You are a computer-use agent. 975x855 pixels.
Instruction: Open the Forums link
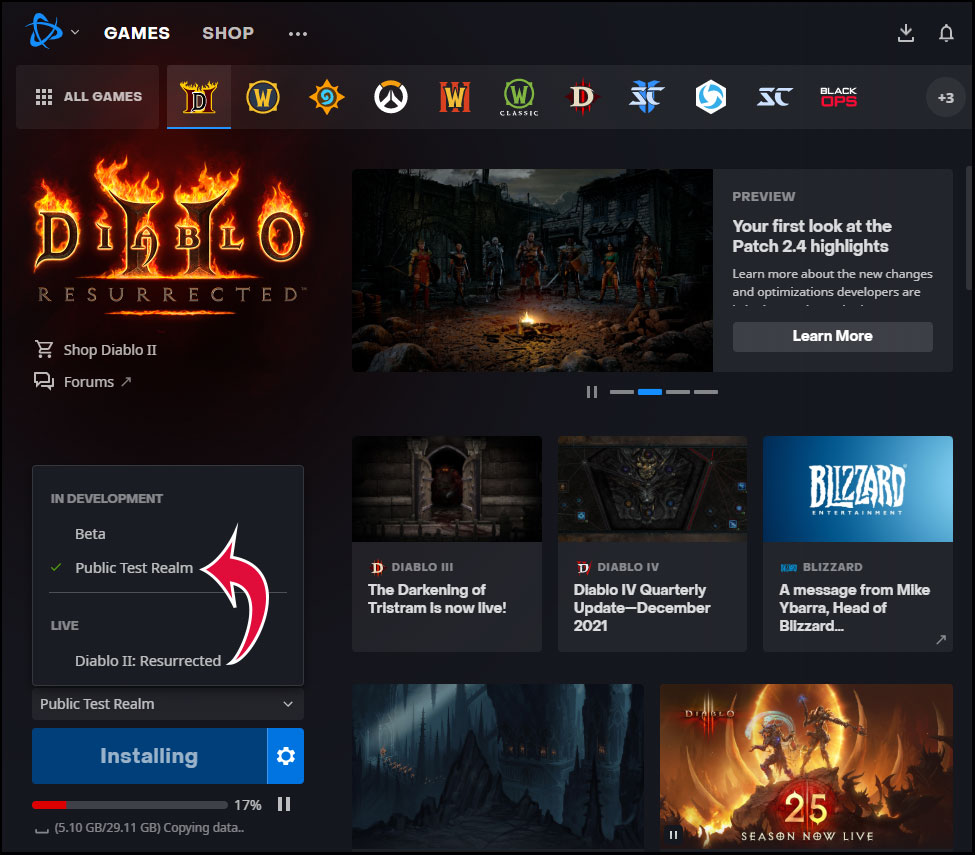[89, 382]
